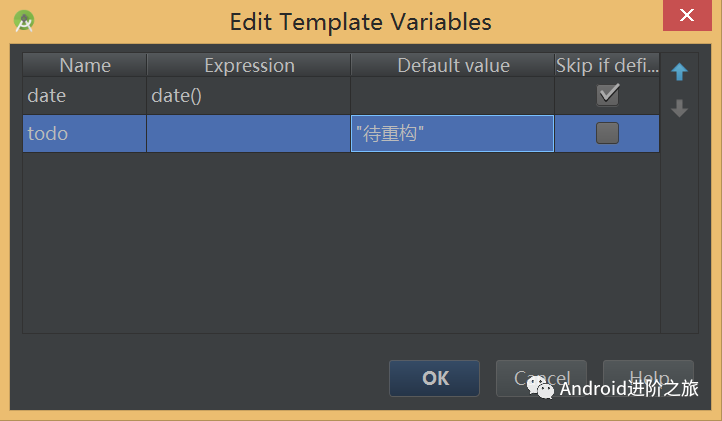Close the Edit Template Variables dialog
Image resolution: width=722 pixels, height=421 pixels.
[x=687, y=15]
